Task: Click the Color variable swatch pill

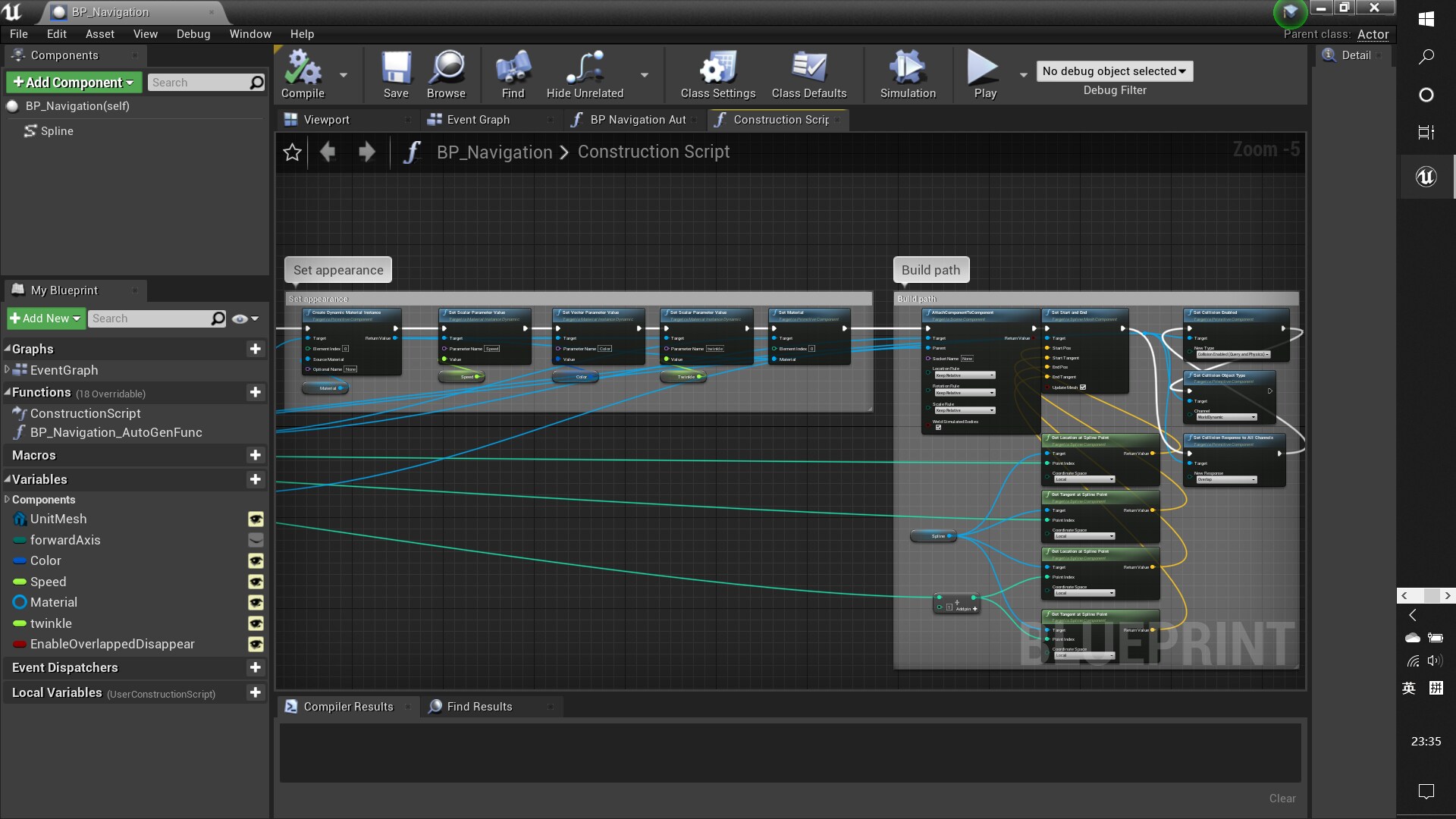Action: pyautogui.click(x=20, y=561)
